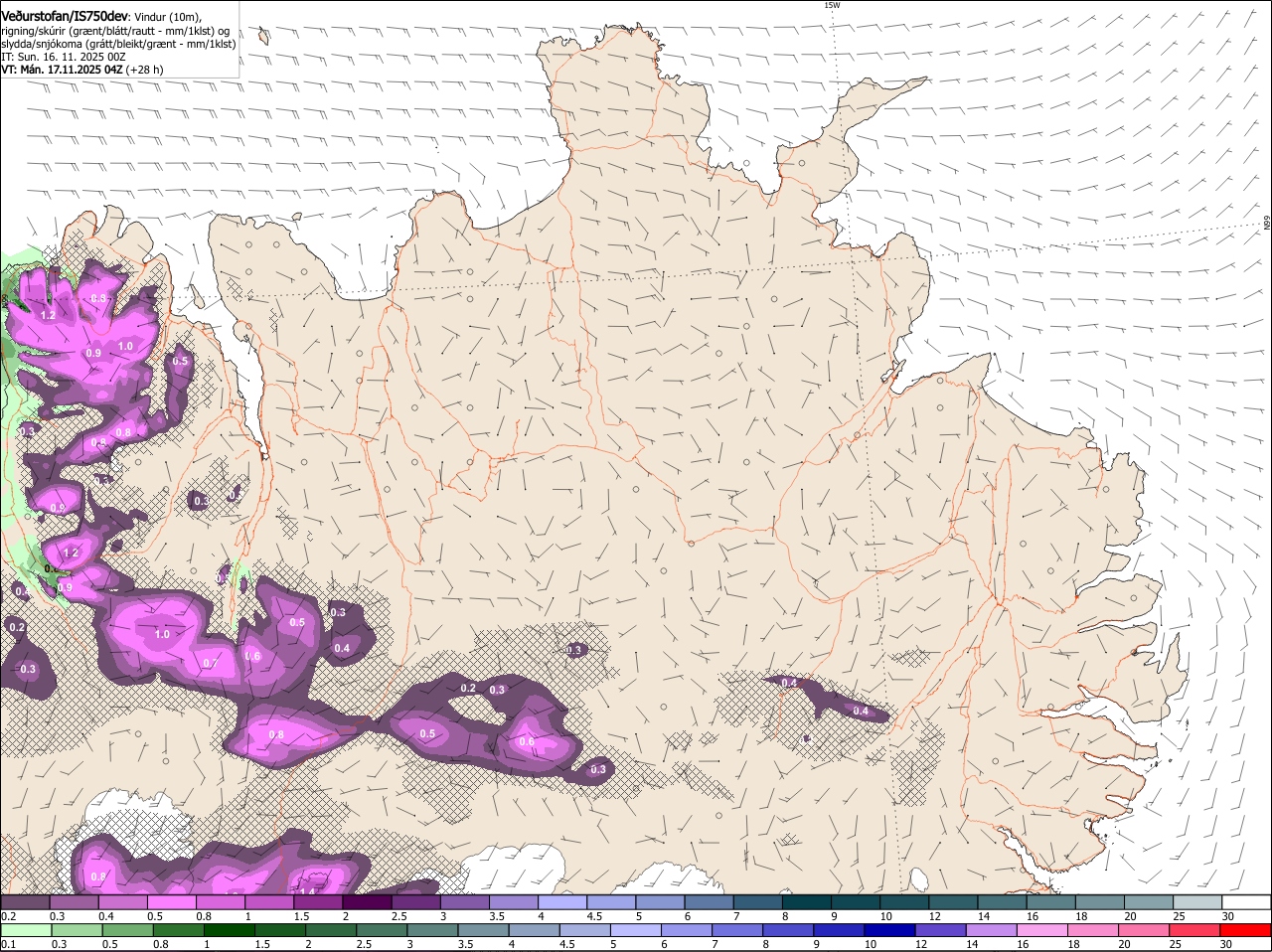Click the lower legend '0.1' label

point(8,944)
